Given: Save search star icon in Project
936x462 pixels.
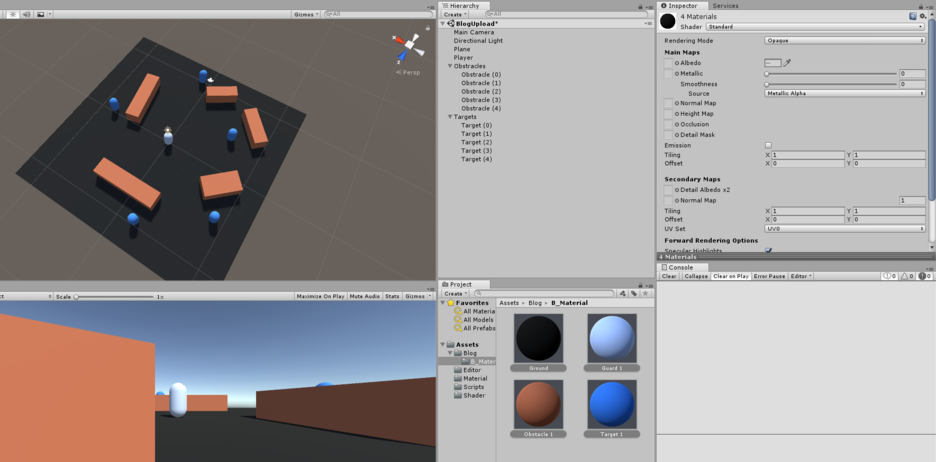Looking at the screenshot, I should pyautogui.click(x=645, y=294).
